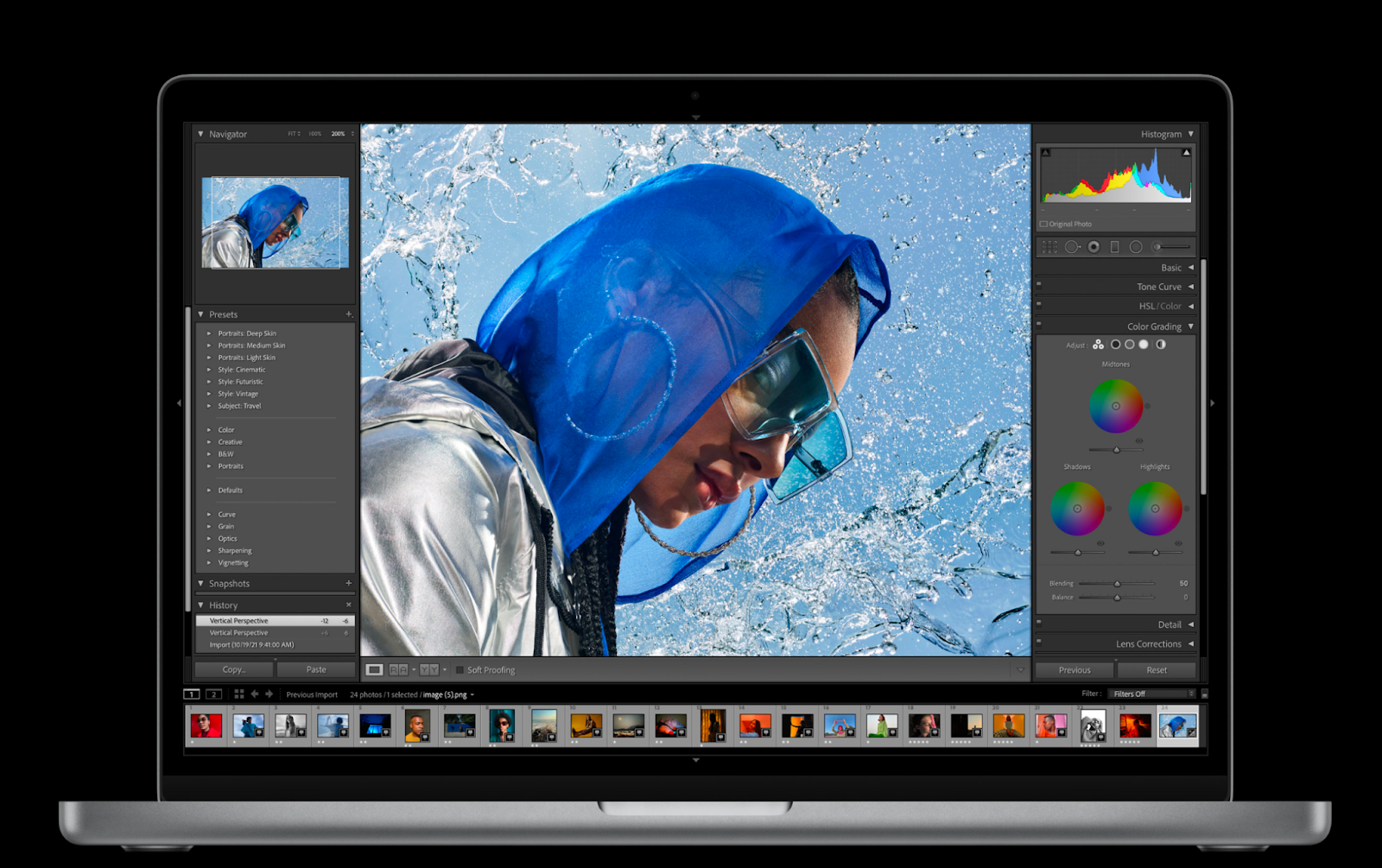Switch Color Grading to Midtones view
The image size is (1382, 868).
[1129, 345]
